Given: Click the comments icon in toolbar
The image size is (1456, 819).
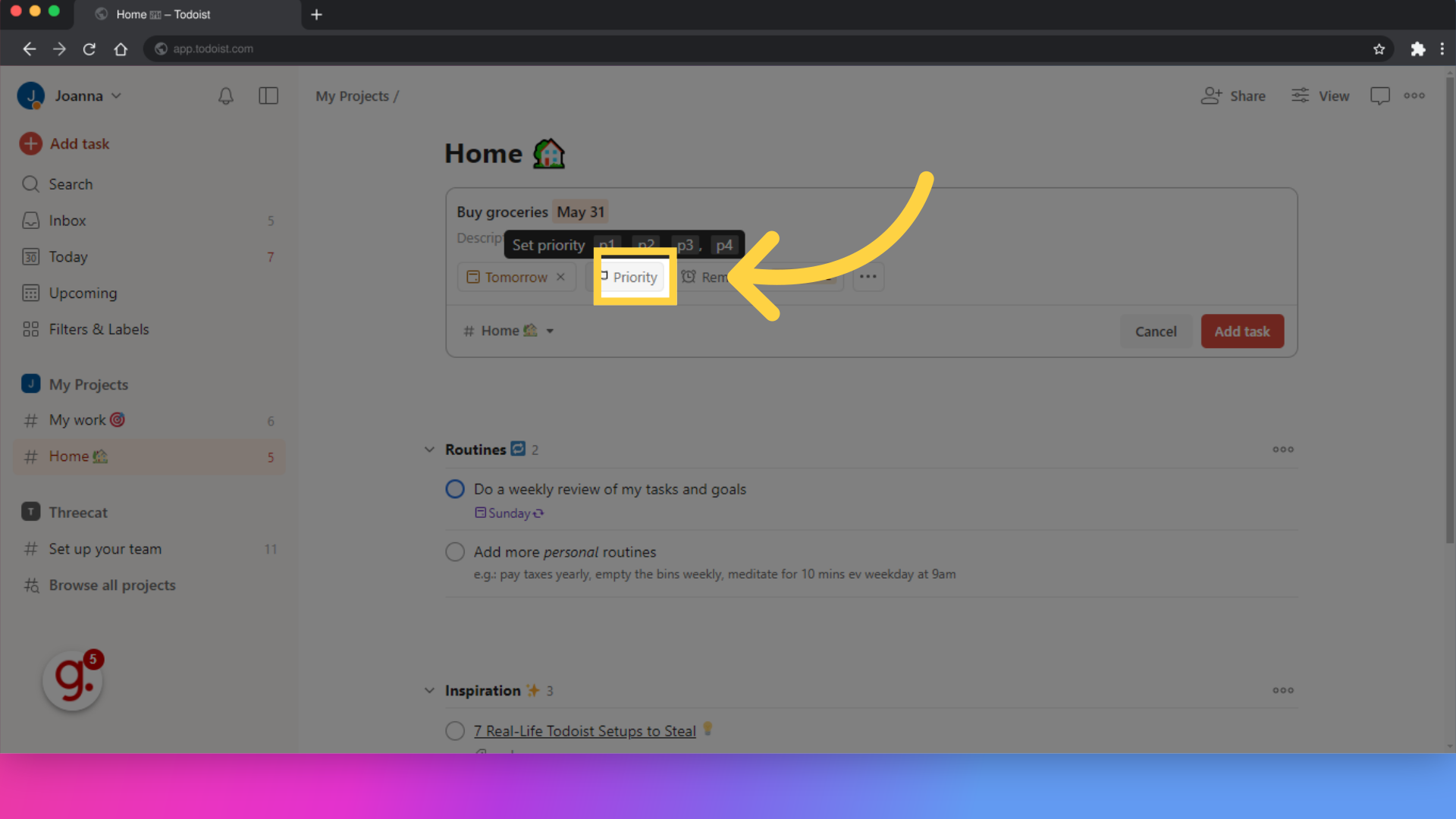Looking at the screenshot, I should coord(1380,95).
